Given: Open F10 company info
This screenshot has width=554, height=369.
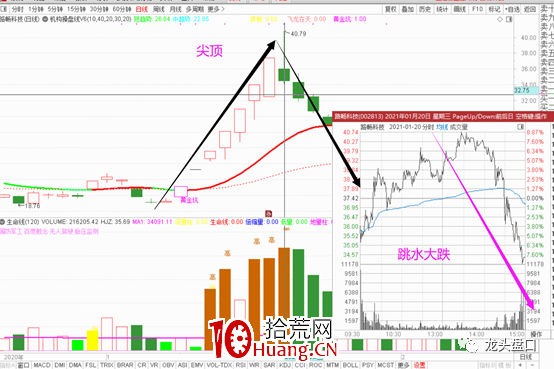Looking at the screenshot, I should click(477, 9).
